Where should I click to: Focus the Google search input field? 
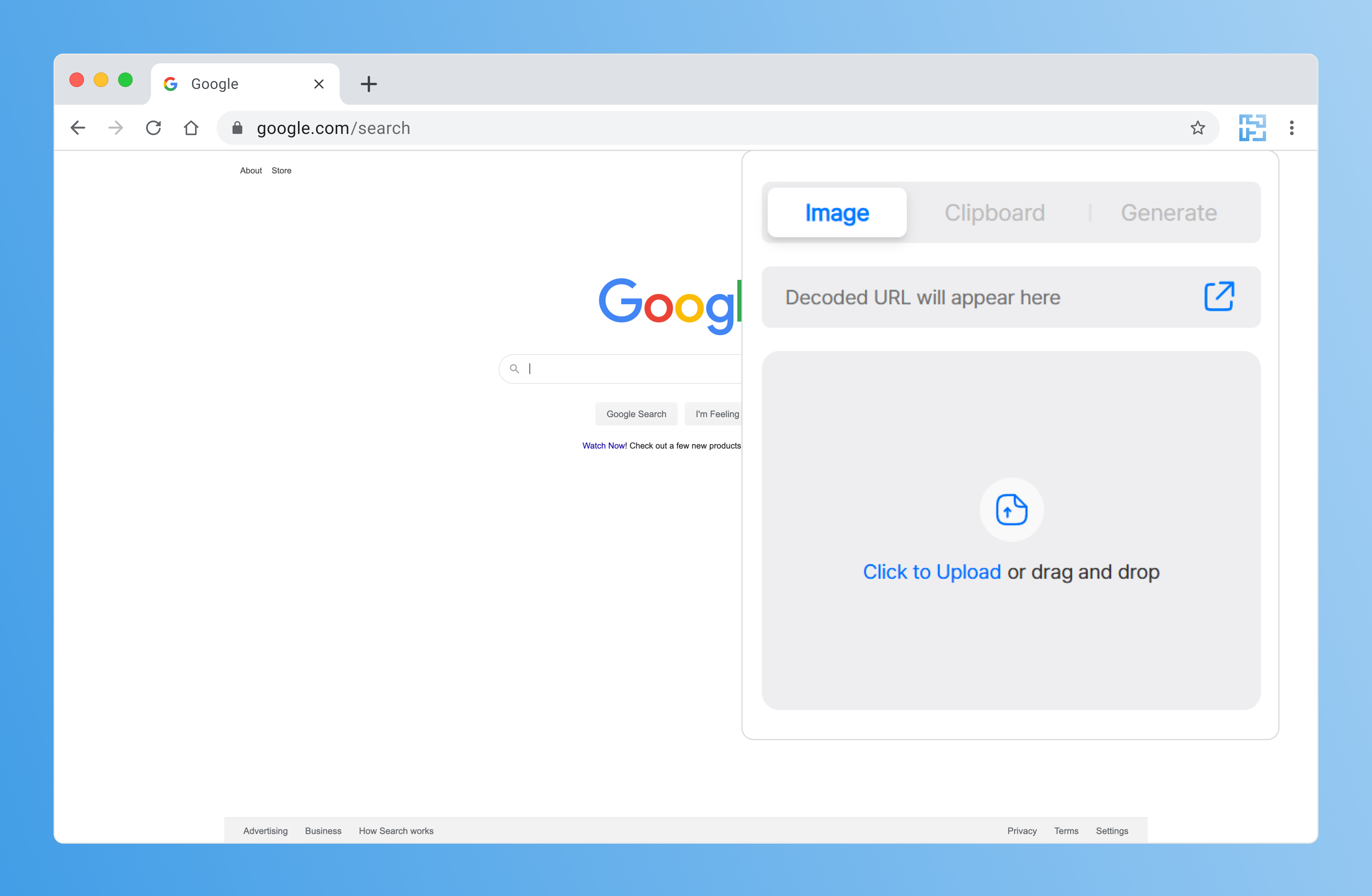620,369
